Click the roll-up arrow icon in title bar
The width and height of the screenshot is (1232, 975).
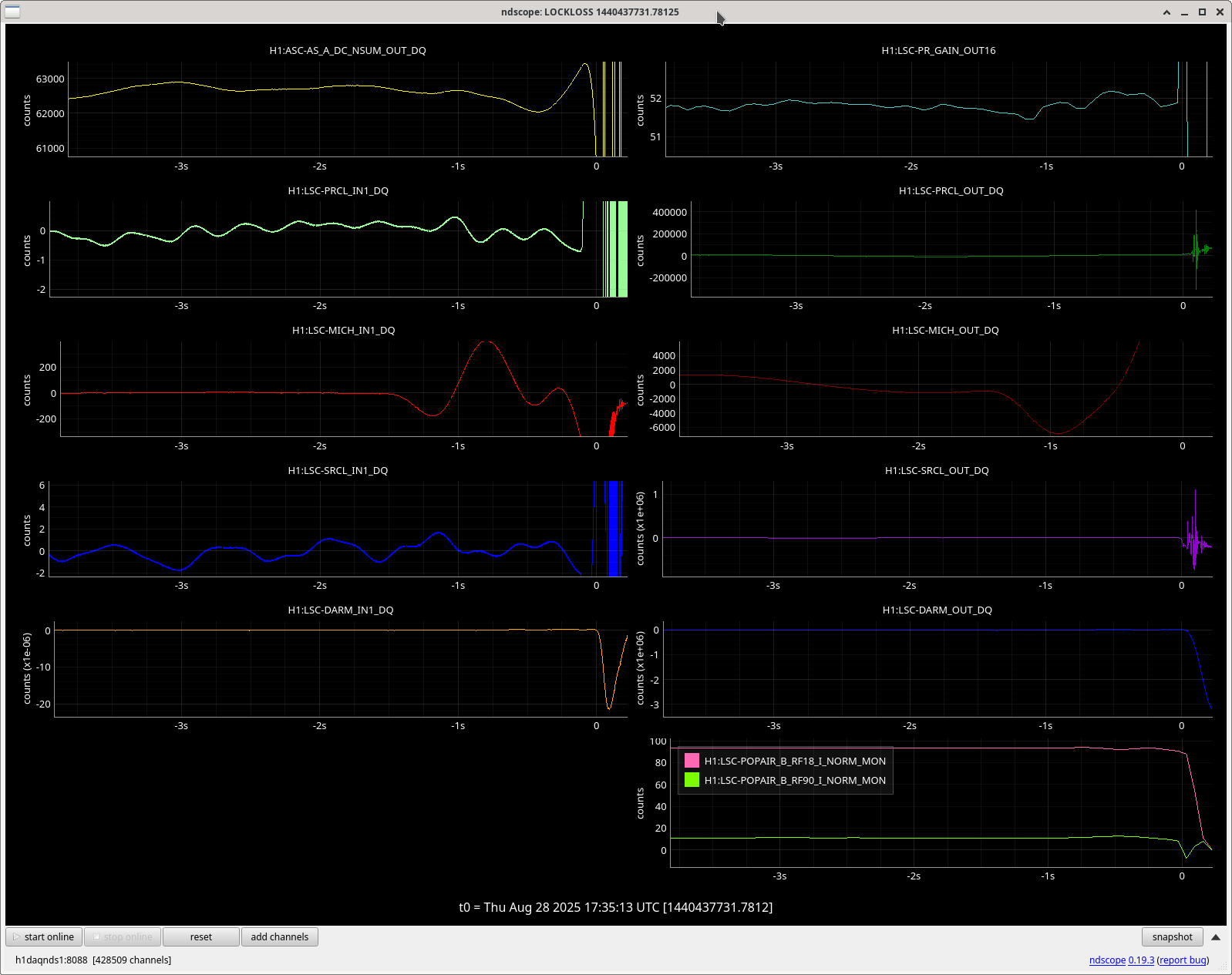pyautogui.click(x=1166, y=12)
